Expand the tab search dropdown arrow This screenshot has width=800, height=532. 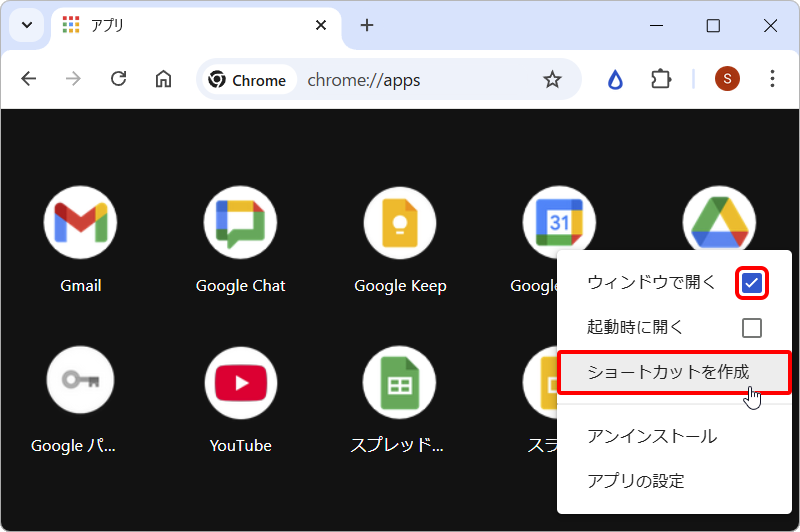coord(26,25)
